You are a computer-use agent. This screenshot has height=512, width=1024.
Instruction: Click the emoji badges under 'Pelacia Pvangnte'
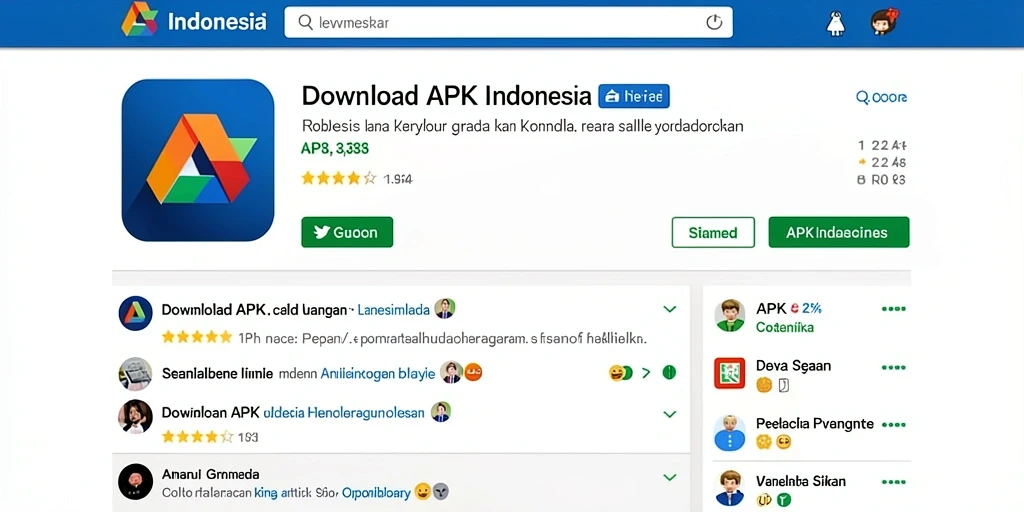(x=774, y=442)
